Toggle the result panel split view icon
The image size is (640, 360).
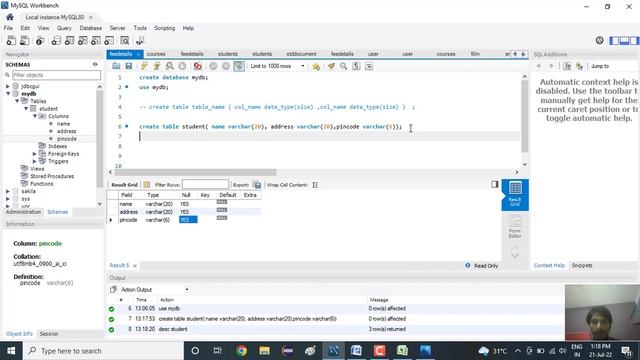coord(495,184)
